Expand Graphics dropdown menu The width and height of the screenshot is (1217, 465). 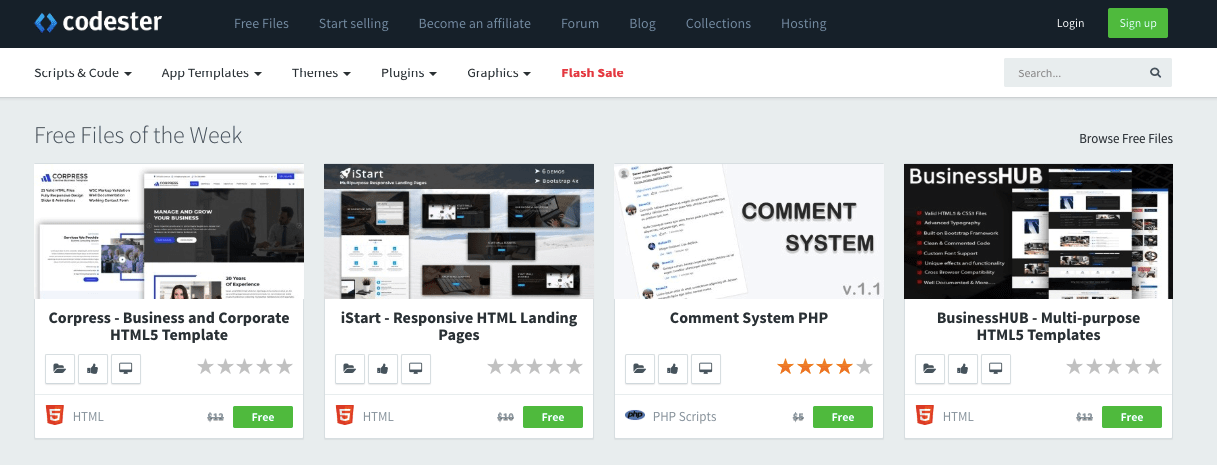[499, 73]
